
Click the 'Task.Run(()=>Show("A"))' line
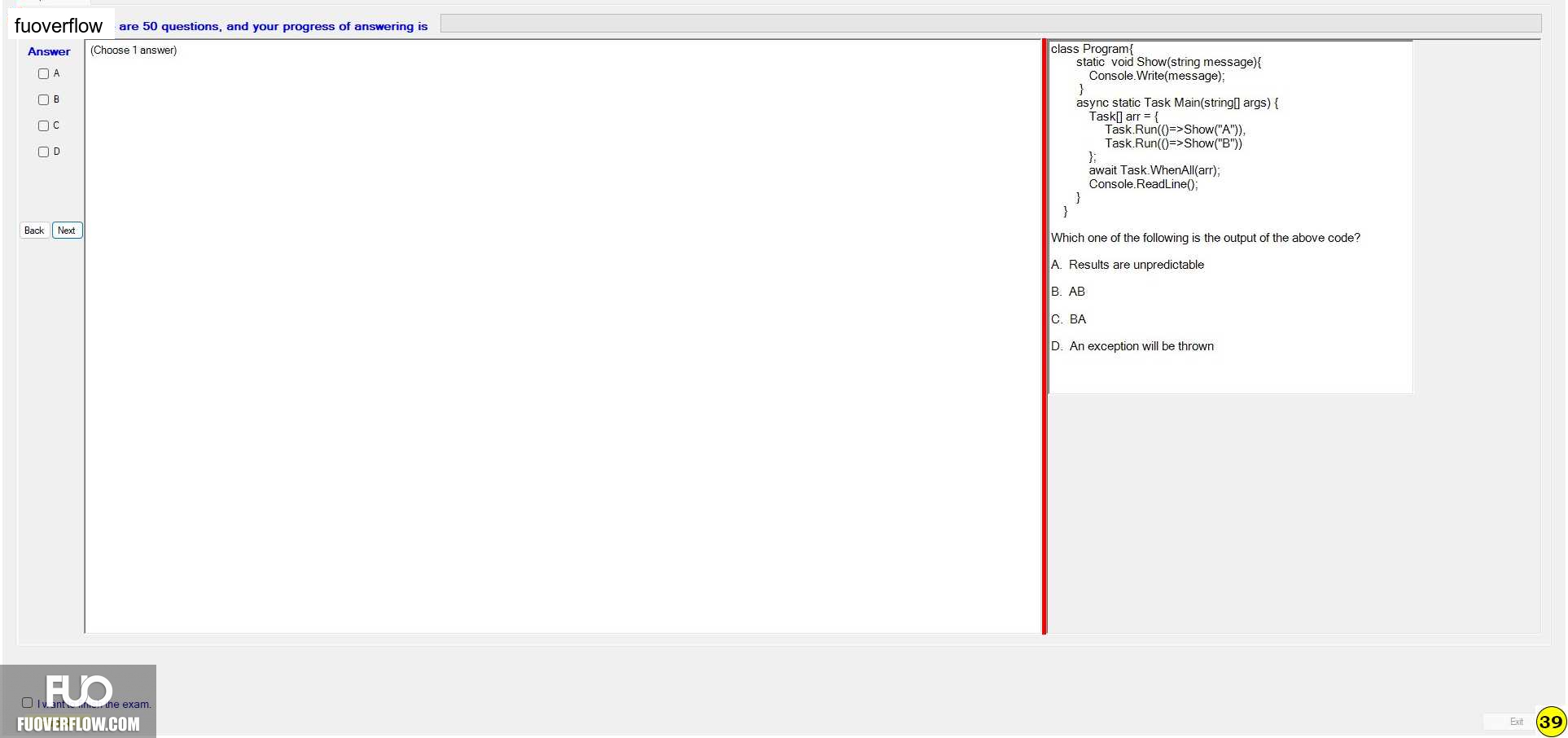[1175, 130]
